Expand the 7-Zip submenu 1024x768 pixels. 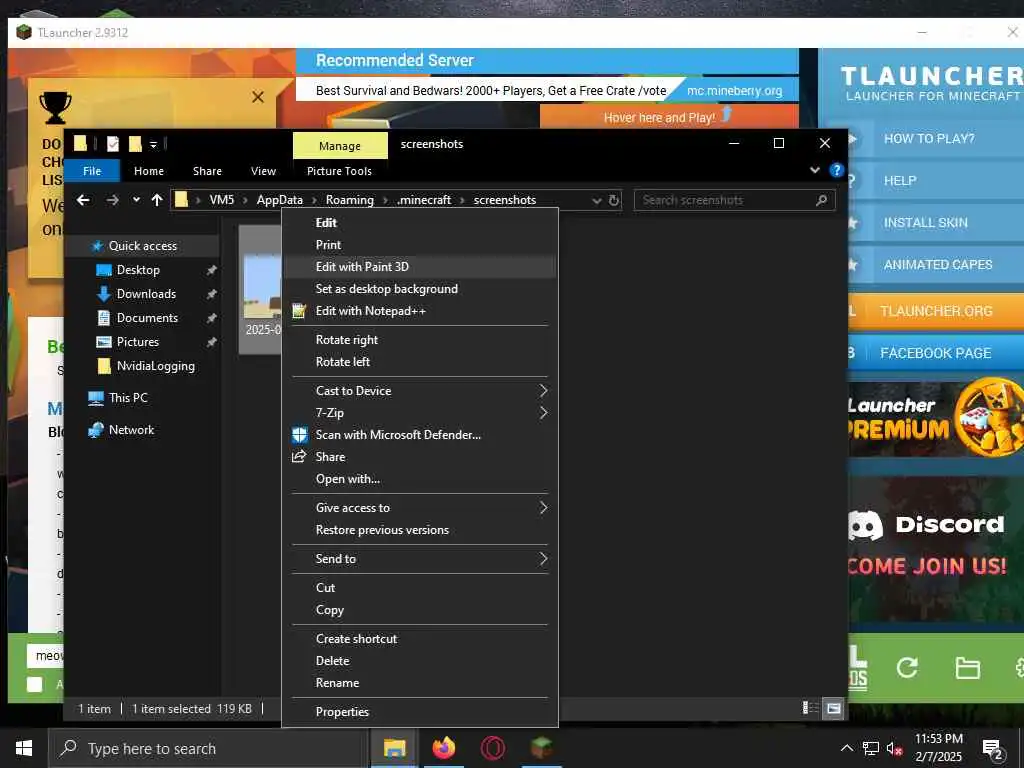point(419,413)
